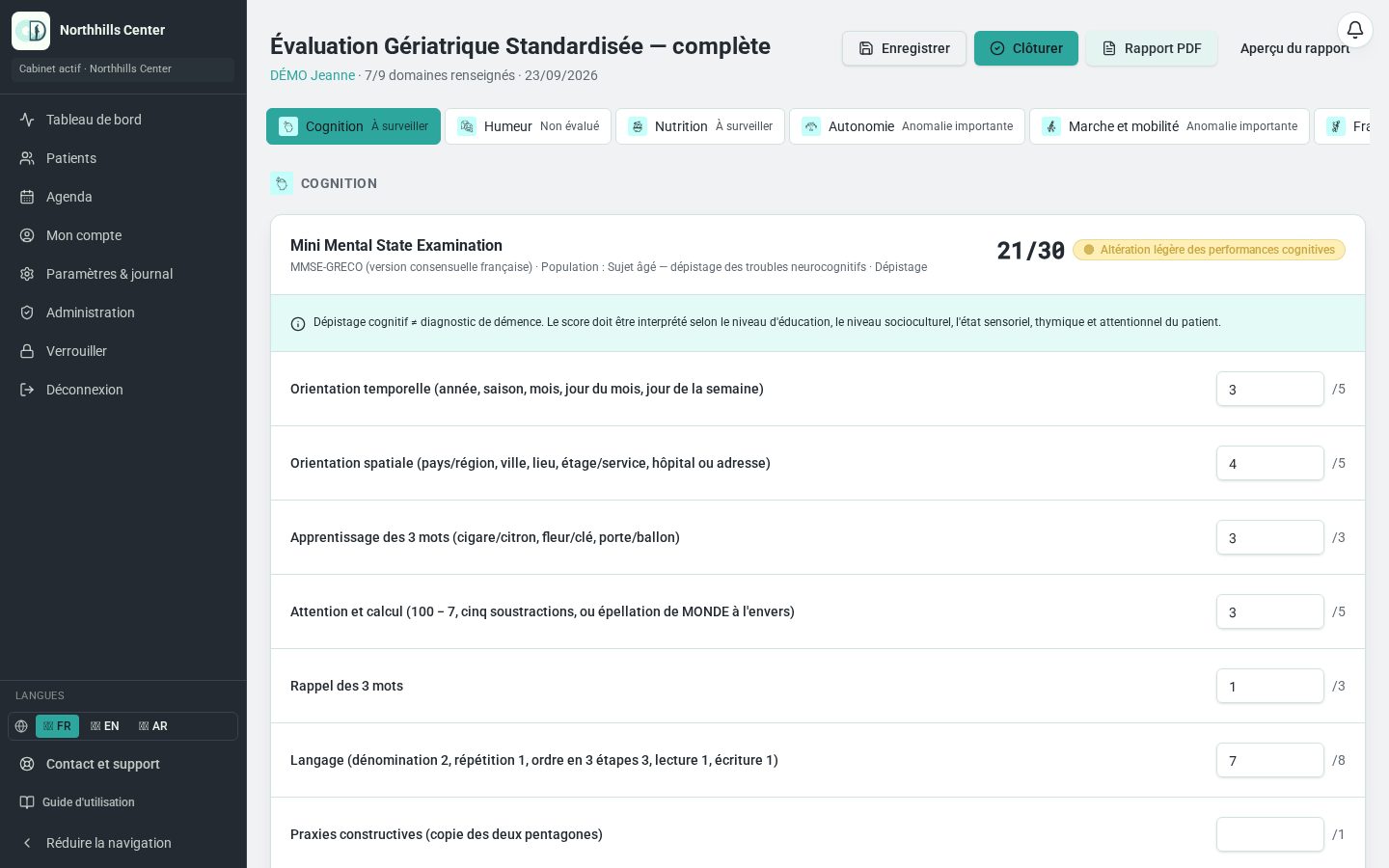Click the Paramètres & journal gear icon

(27, 274)
